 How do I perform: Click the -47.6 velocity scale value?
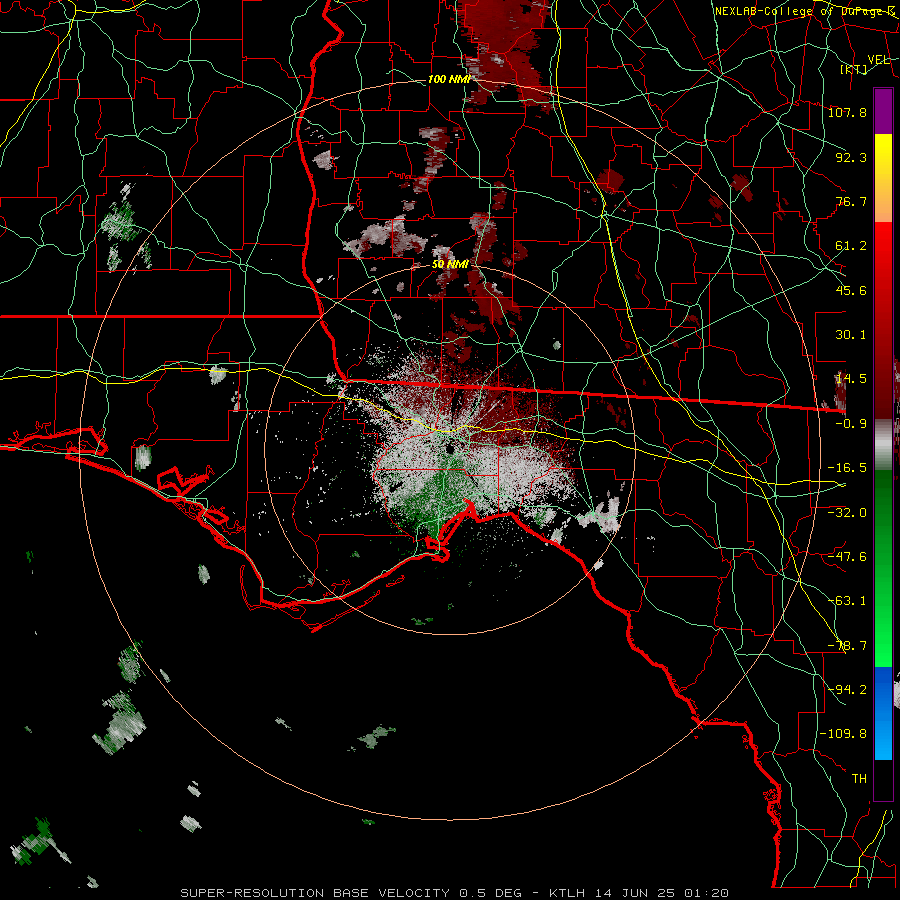847,557
